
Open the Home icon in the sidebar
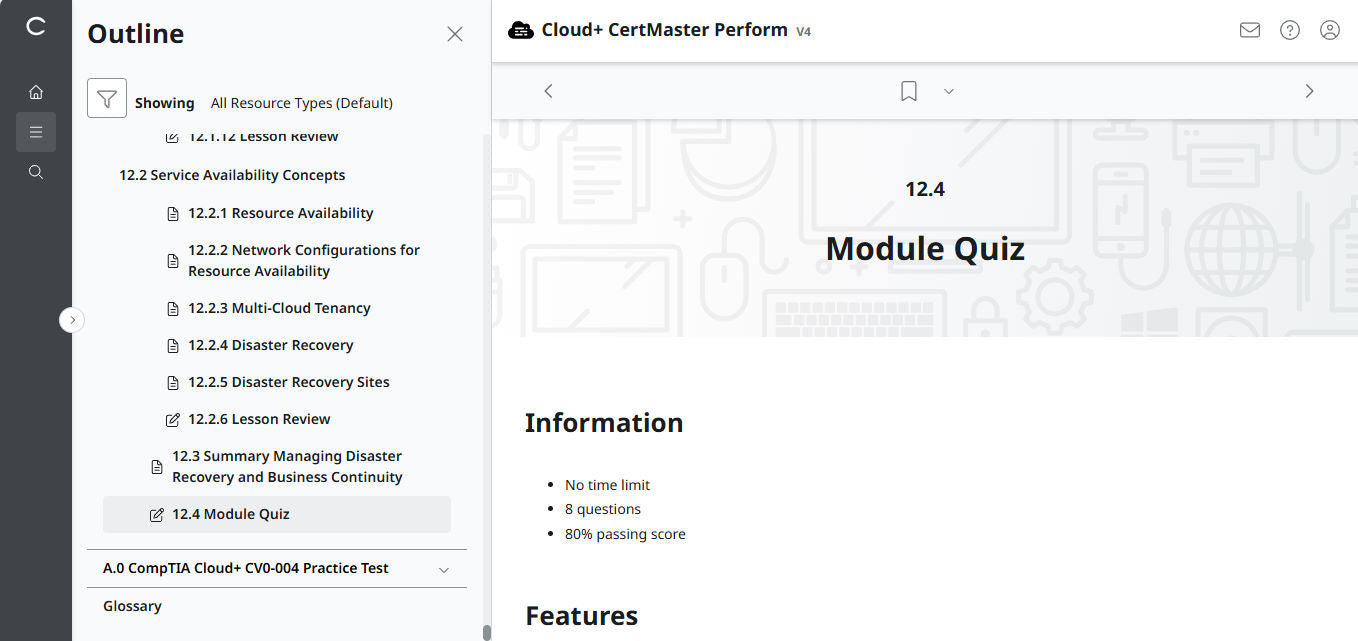36,91
